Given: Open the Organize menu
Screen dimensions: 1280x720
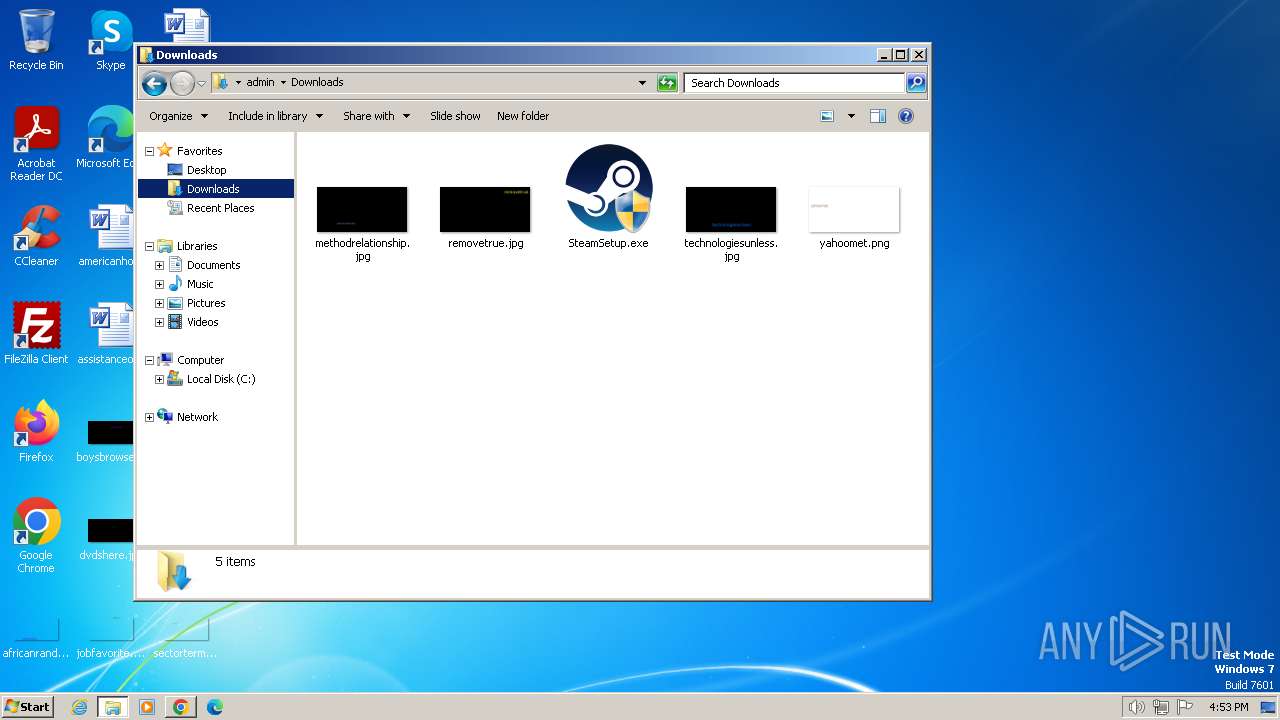Looking at the screenshot, I should coord(179,116).
